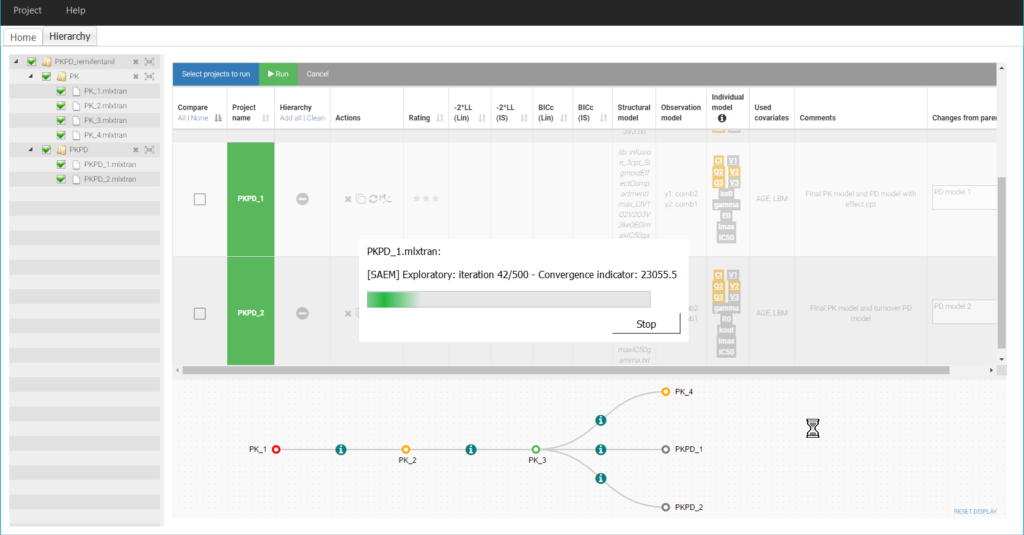1024x535 pixels.
Task: Select the red PK_1 node in the hierarchy graph
Action: 276,450
